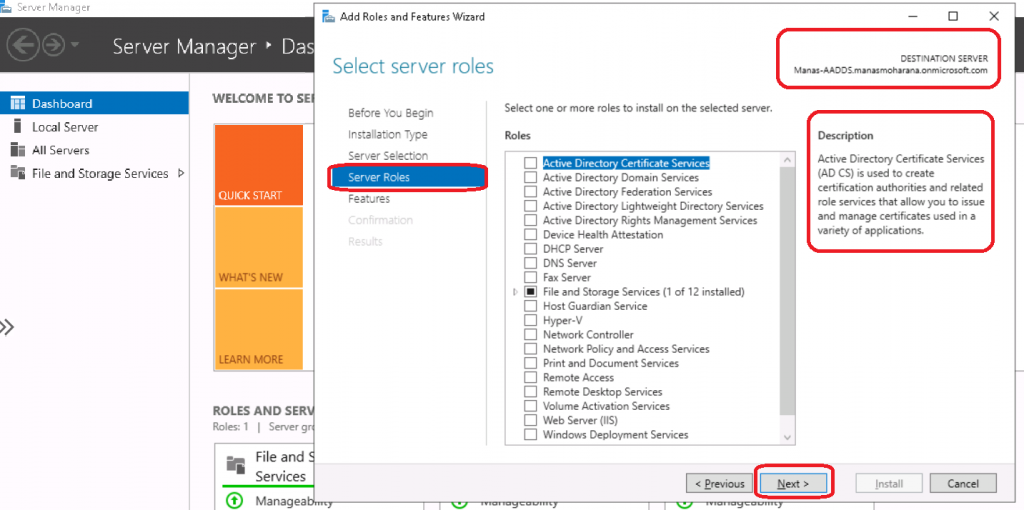Click the All Servers icon
Viewport: 1024px width, 510px height.
tap(17, 150)
